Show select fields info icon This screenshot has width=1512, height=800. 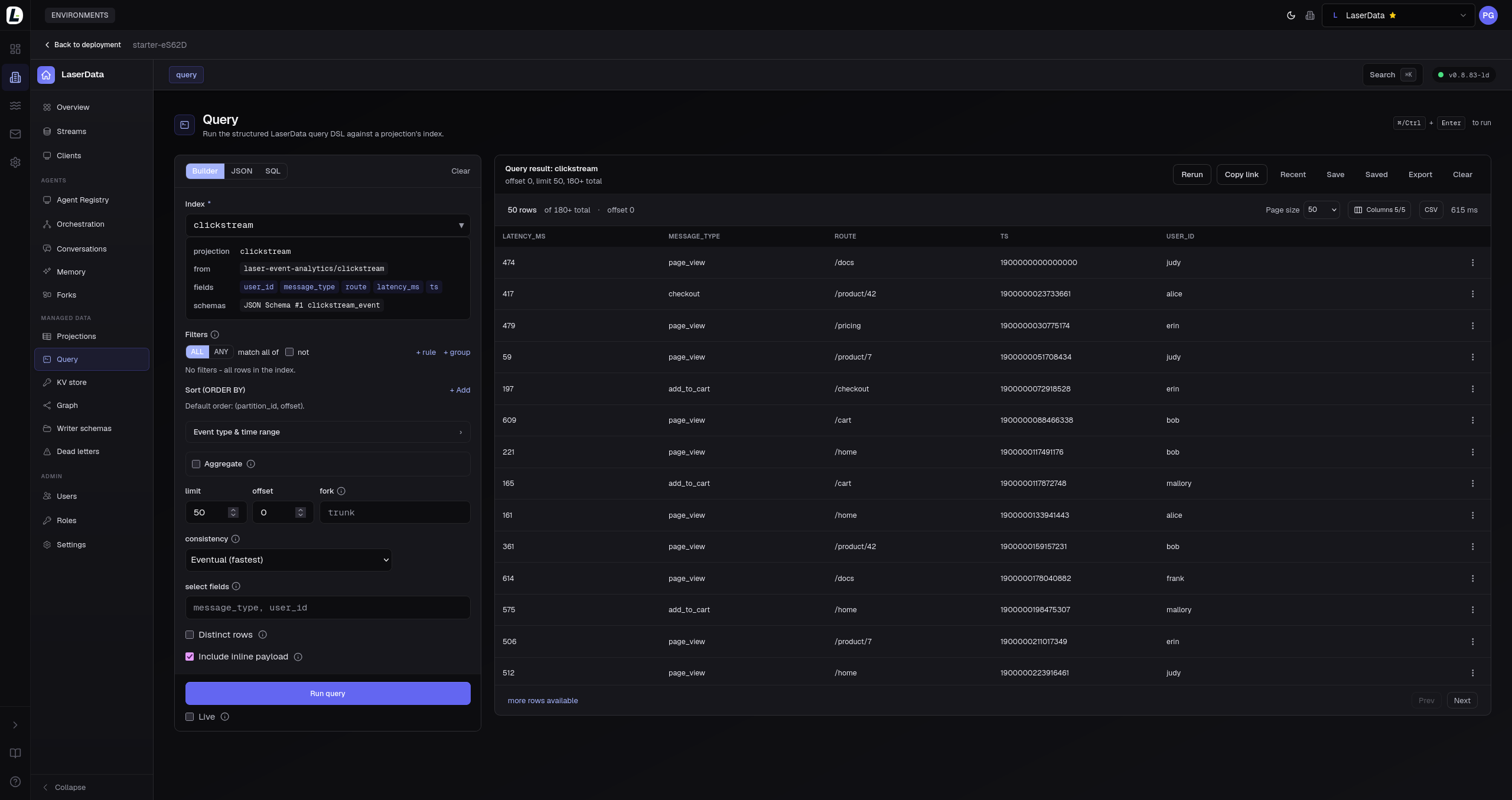coord(236,586)
